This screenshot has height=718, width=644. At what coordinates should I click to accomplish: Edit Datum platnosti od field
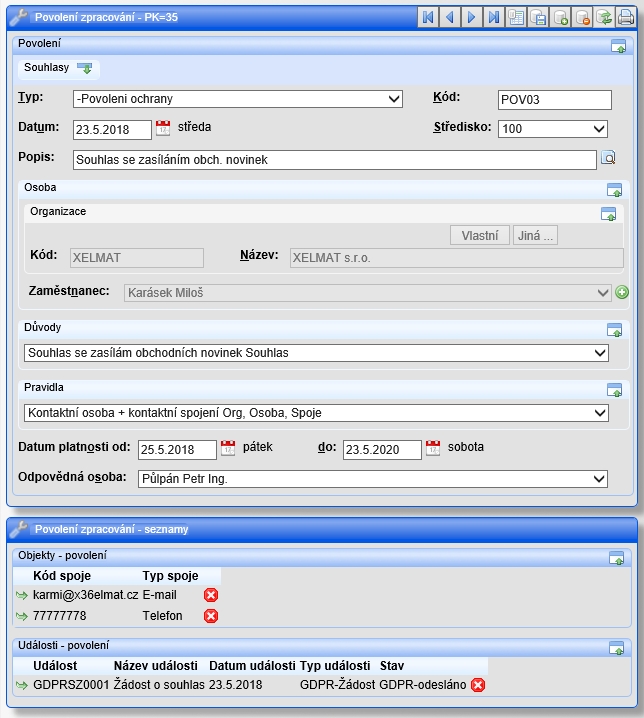[x=177, y=450]
